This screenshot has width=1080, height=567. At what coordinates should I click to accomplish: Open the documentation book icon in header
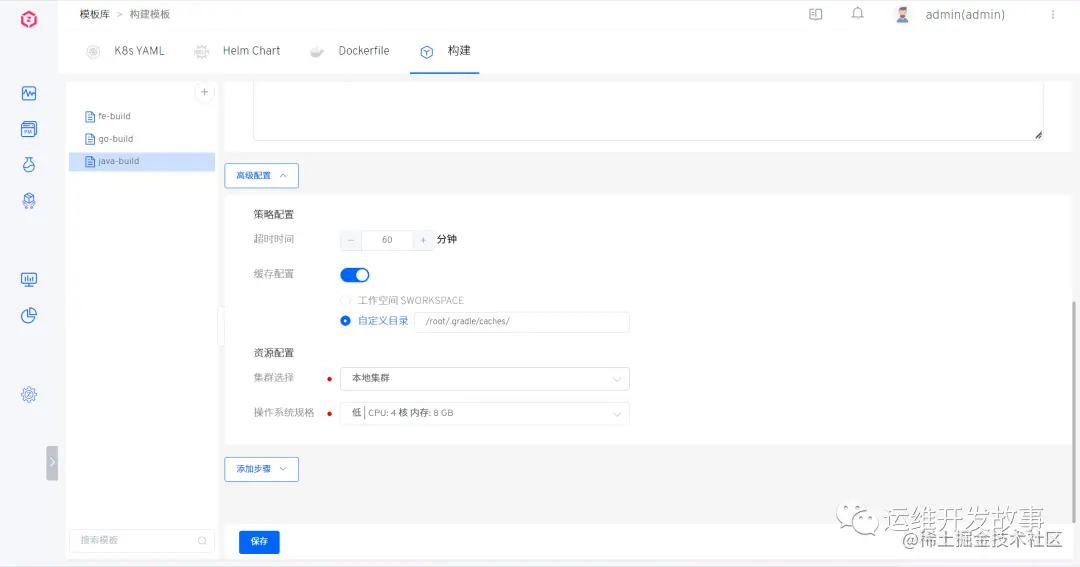click(x=816, y=14)
